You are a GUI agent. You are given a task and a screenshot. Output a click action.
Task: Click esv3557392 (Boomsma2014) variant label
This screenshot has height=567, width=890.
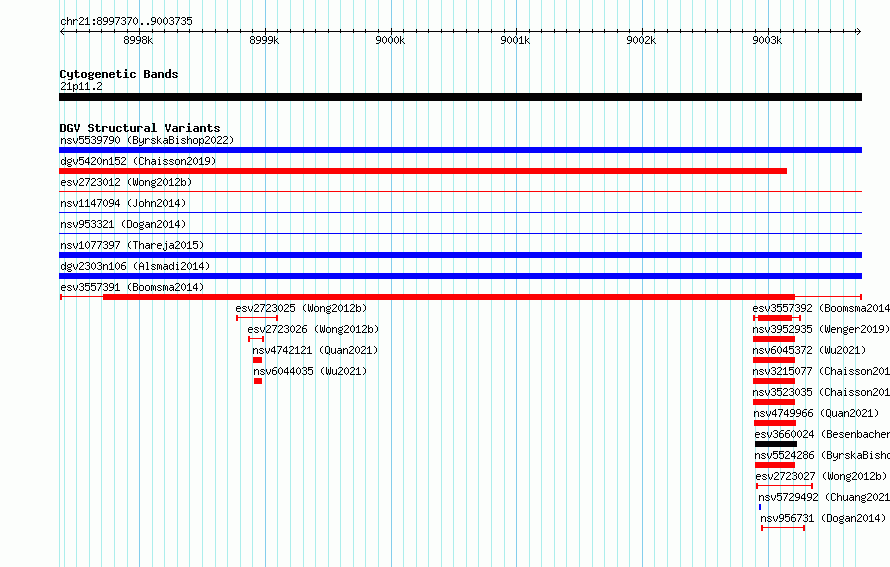(821, 308)
